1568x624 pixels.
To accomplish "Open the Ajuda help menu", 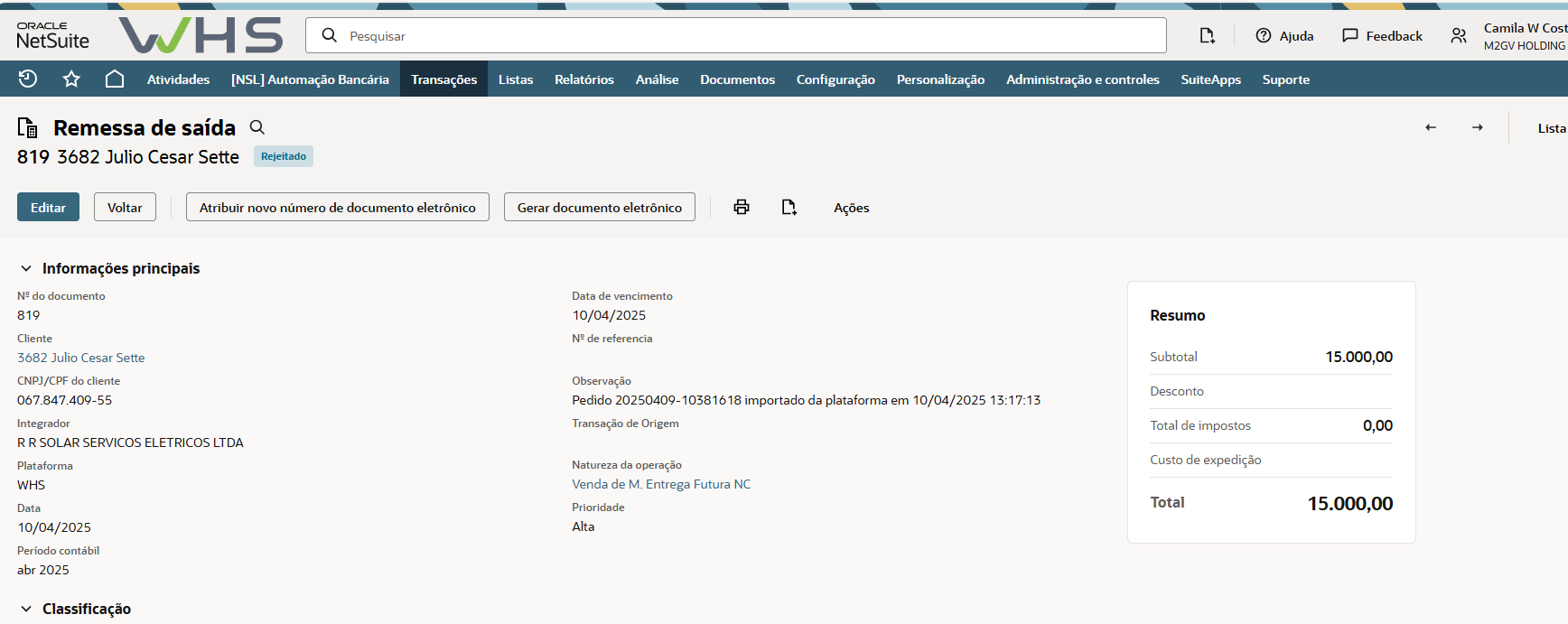I will tap(1284, 35).
